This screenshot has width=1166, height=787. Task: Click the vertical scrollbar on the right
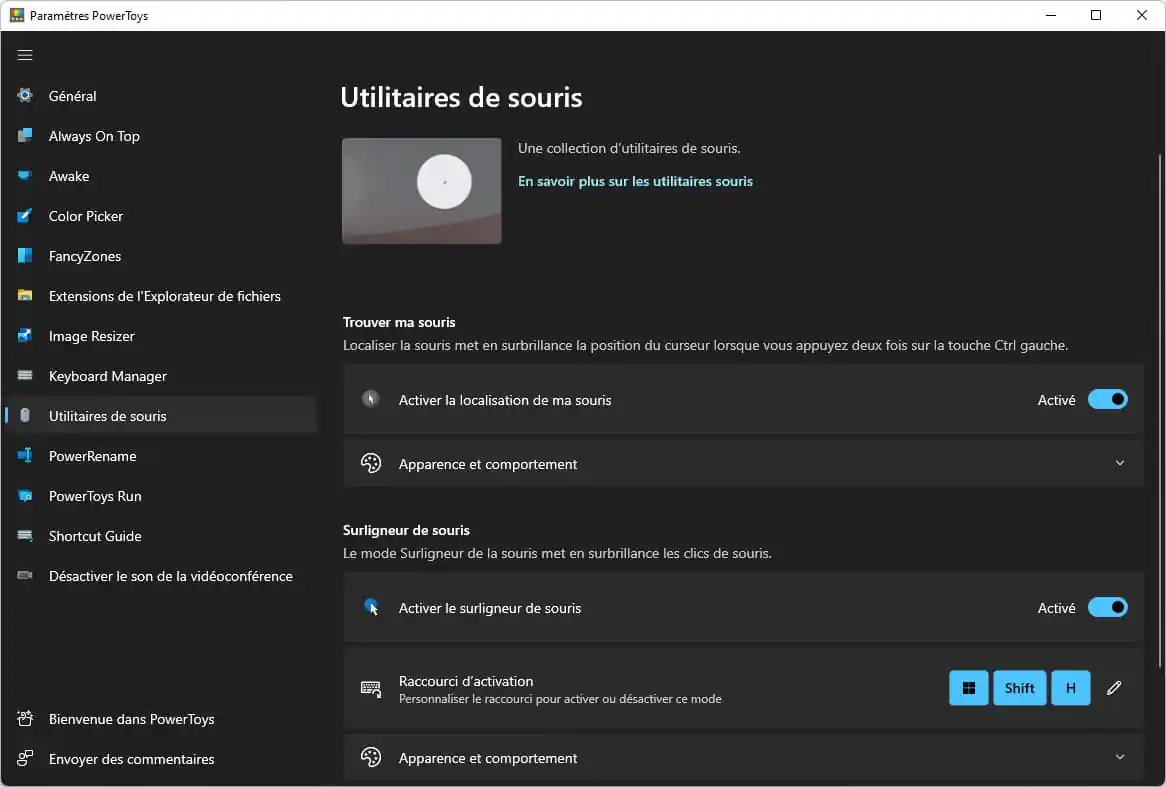(1160, 409)
